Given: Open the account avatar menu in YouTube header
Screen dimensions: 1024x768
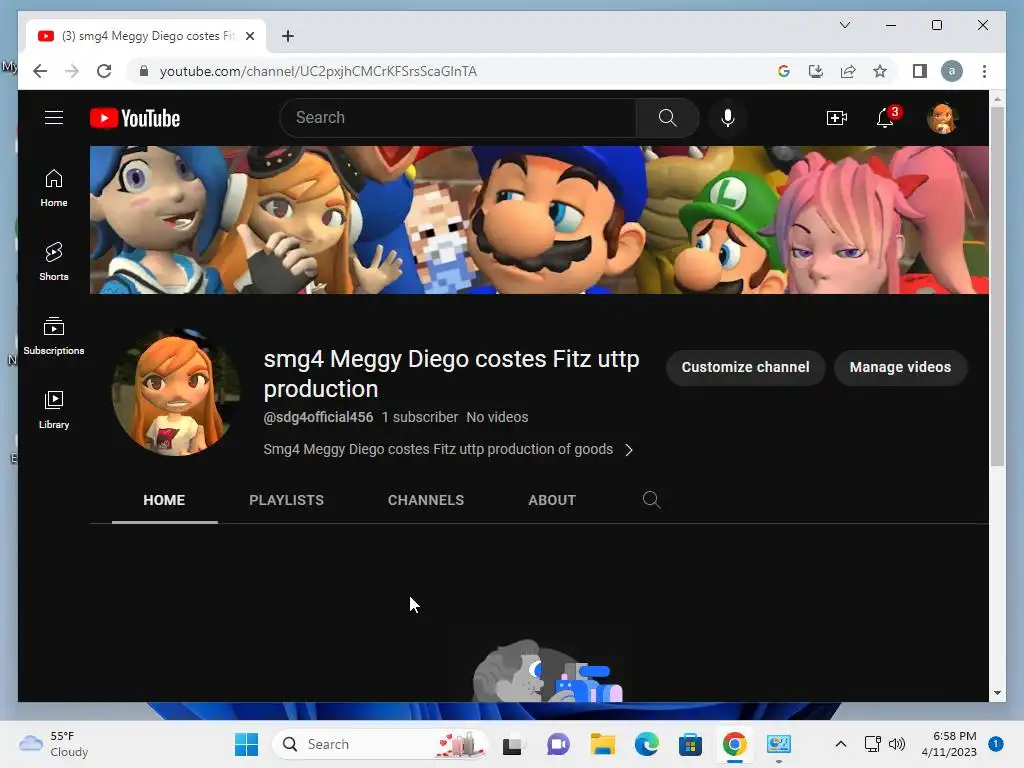Looking at the screenshot, I should coord(942,118).
